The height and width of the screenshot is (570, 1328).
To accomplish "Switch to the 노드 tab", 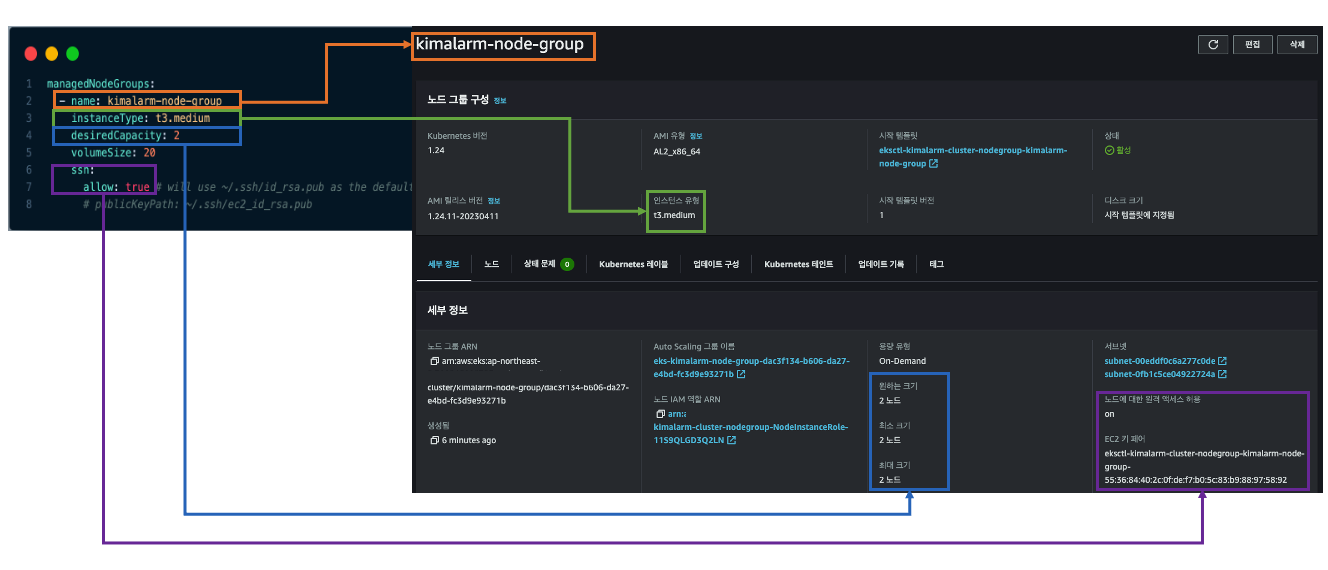I will pos(491,264).
